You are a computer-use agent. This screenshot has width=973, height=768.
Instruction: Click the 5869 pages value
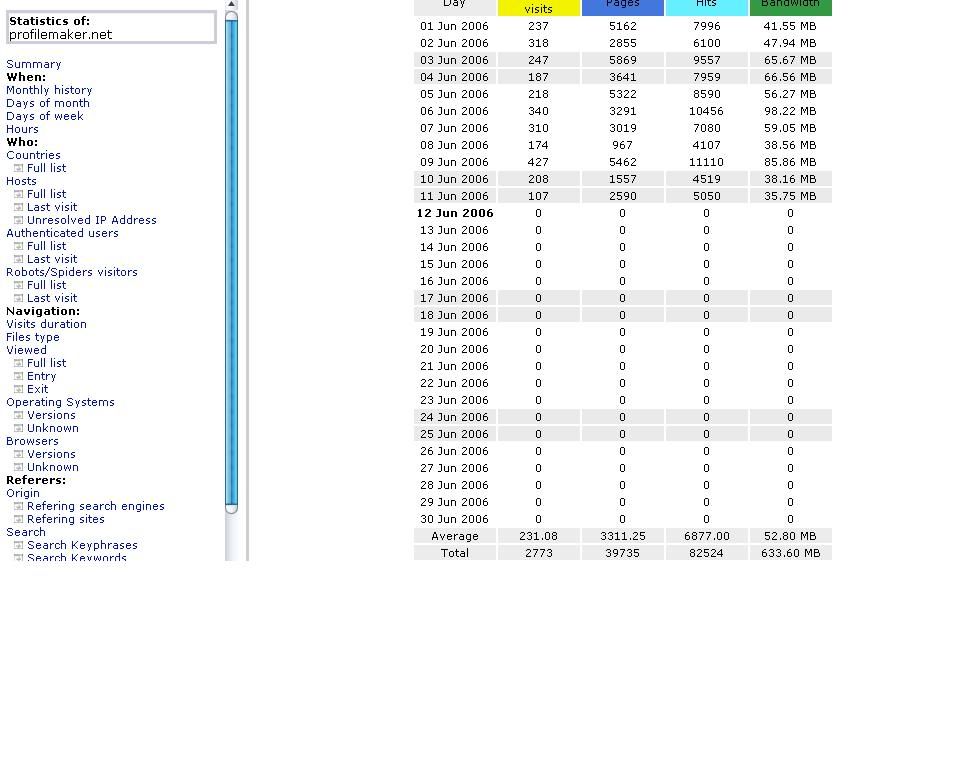point(622,60)
